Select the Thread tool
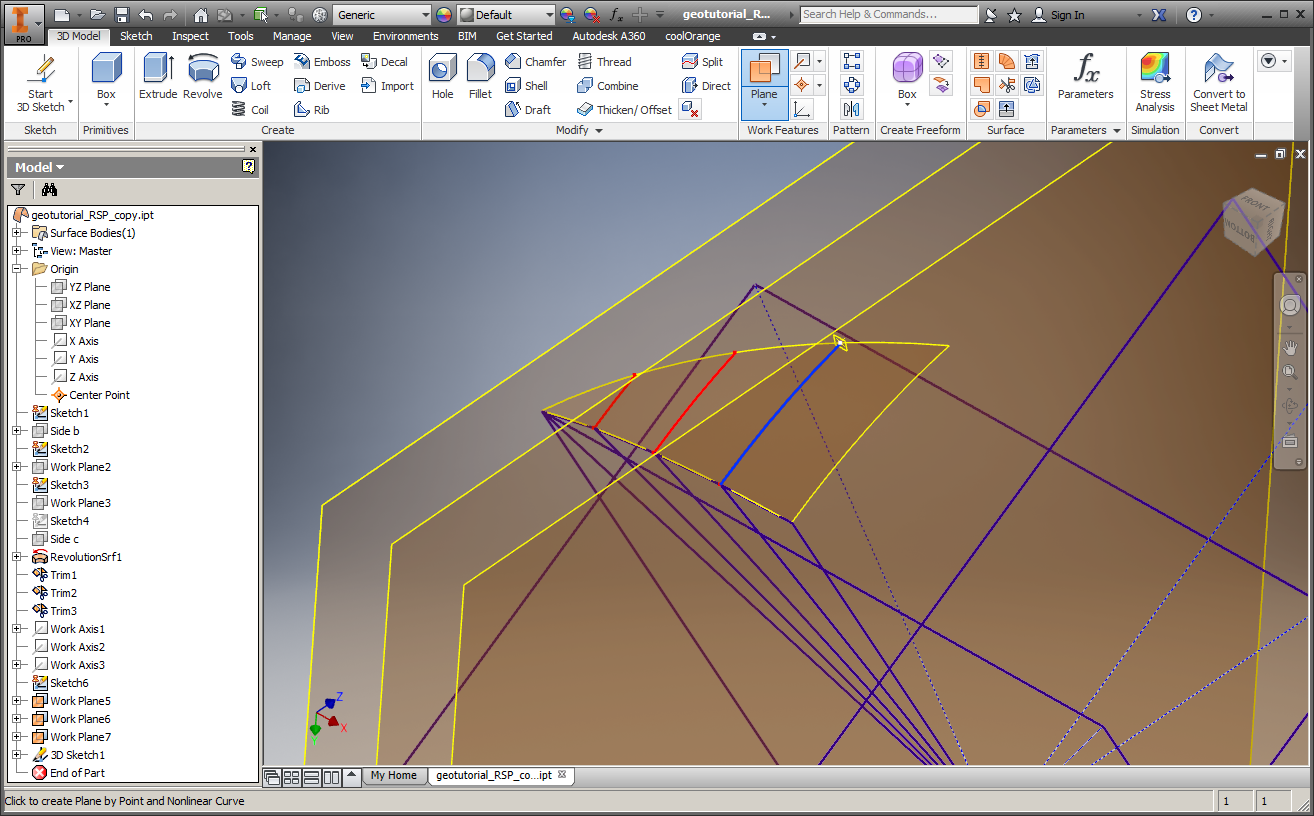The width and height of the screenshot is (1314, 816). click(604, 62)
